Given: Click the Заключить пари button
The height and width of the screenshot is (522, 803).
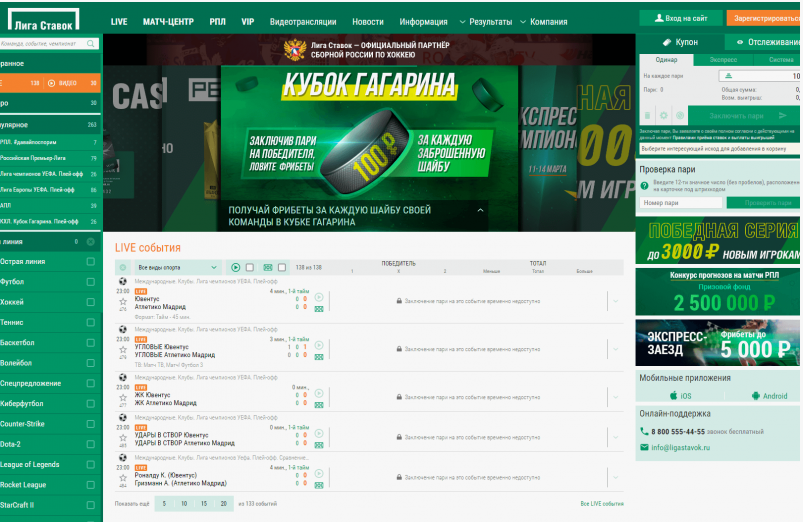Looking at the screenshot, I should click(743, 116).
